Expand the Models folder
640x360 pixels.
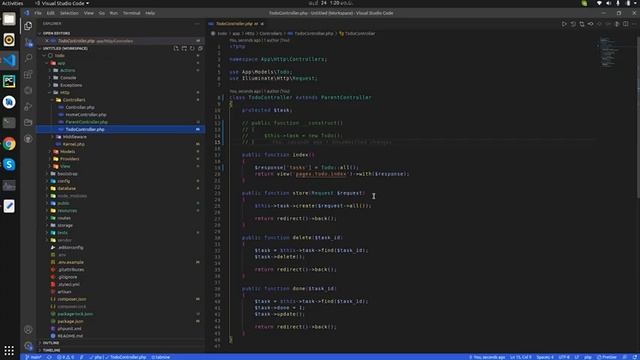[x=67, y=151]
